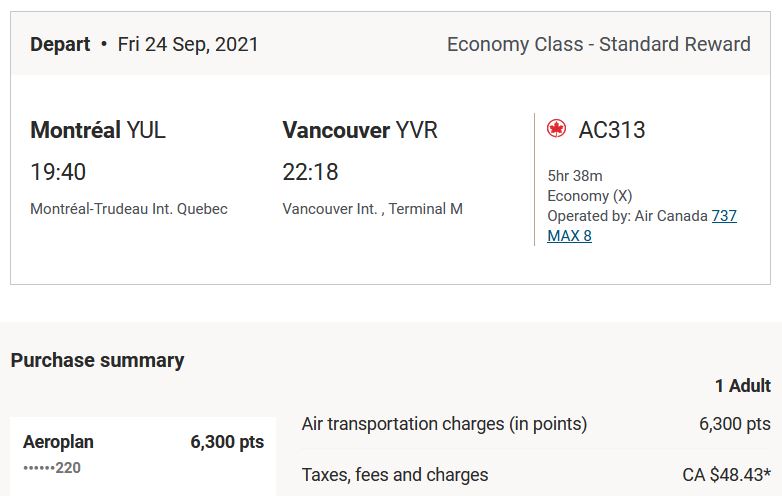Screen dimensions: 782x496
Task: Click flight number AC313
Action: [612, 130]
